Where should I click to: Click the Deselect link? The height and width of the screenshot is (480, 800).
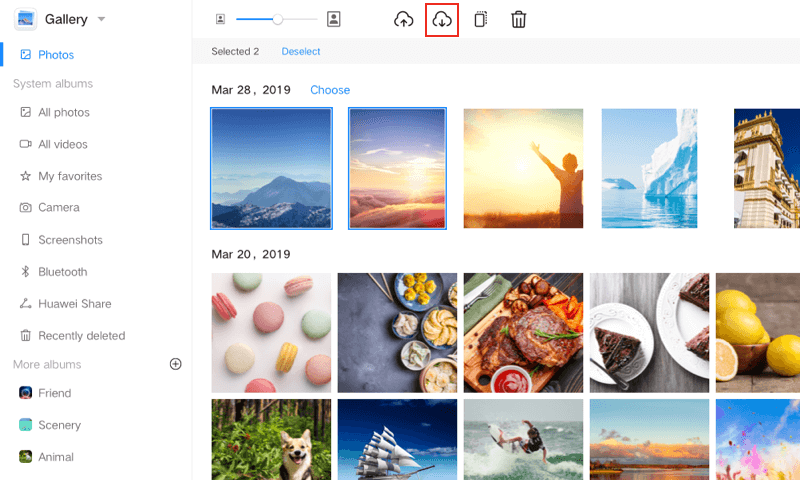[x=301, y=51]
